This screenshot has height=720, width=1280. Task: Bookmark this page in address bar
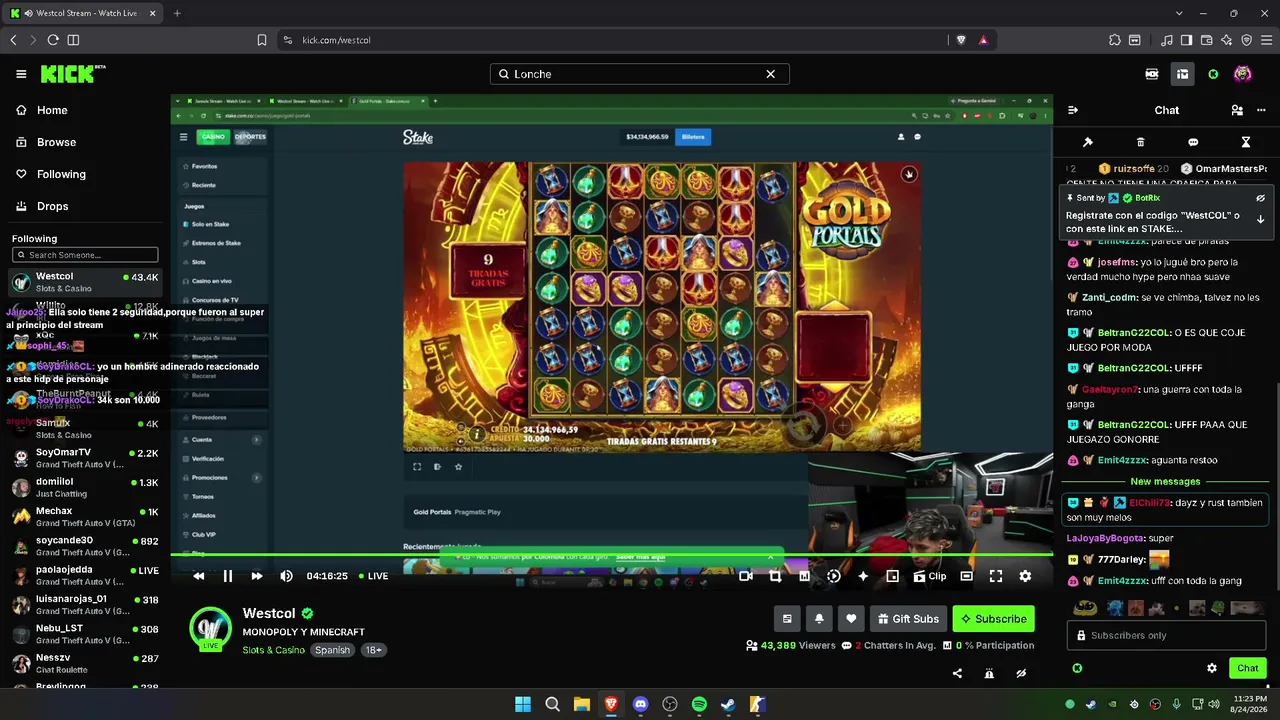pyautogui.click(x=262, y=40)
